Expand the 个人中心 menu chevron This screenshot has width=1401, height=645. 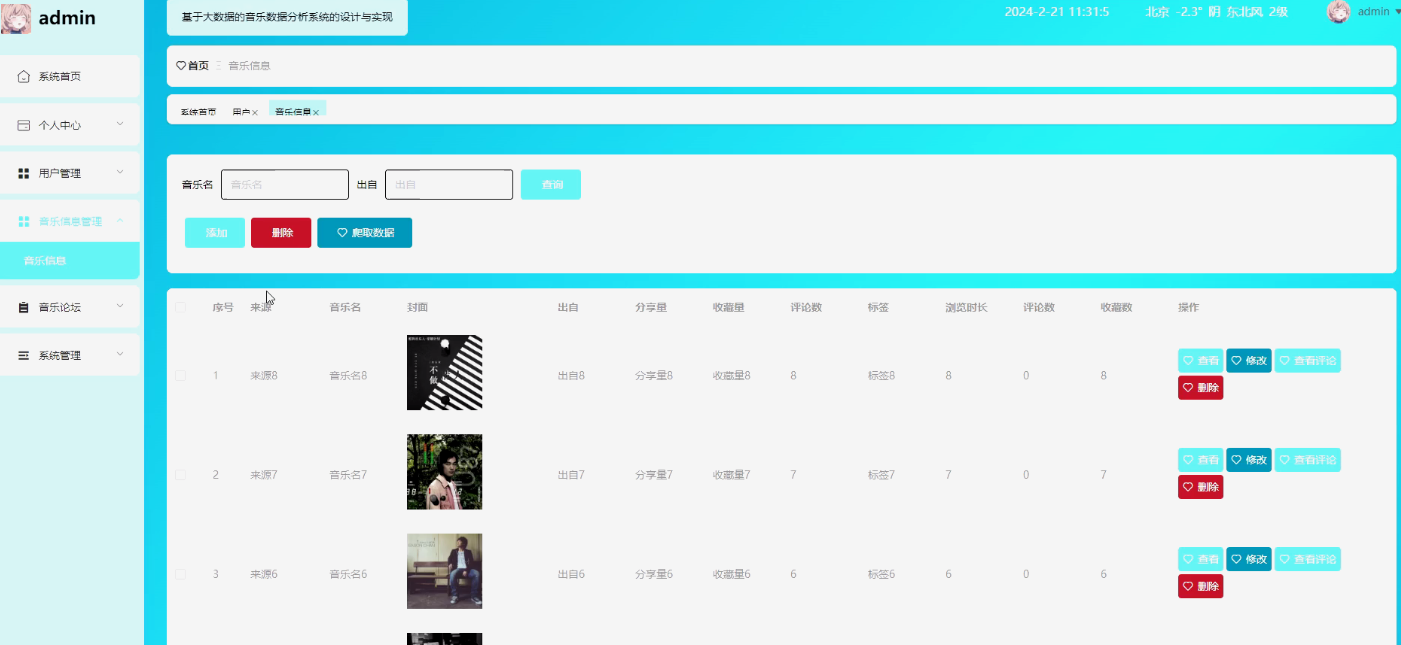coord(120,124)
